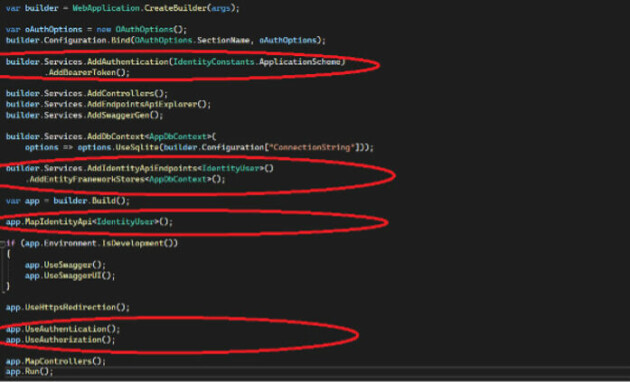Click the '.AddBearerToken();' line
This screenshot has height=382, width=630.
87,73
